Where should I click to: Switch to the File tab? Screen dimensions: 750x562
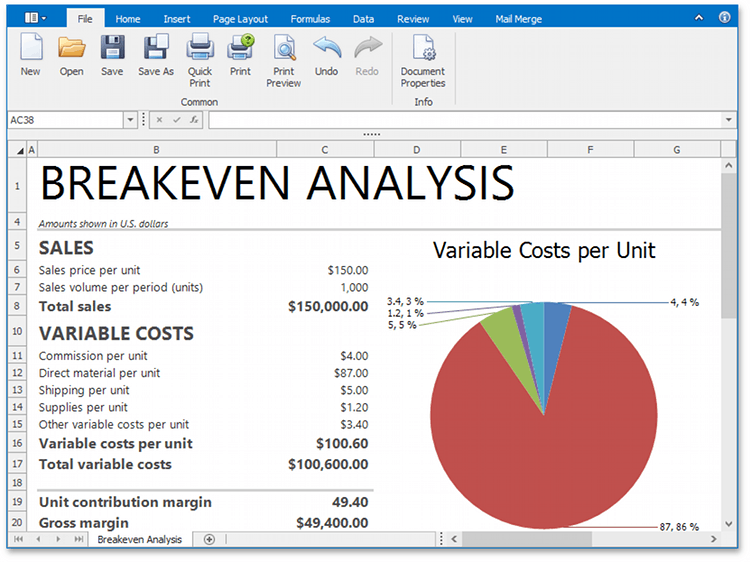coord(85,19)
